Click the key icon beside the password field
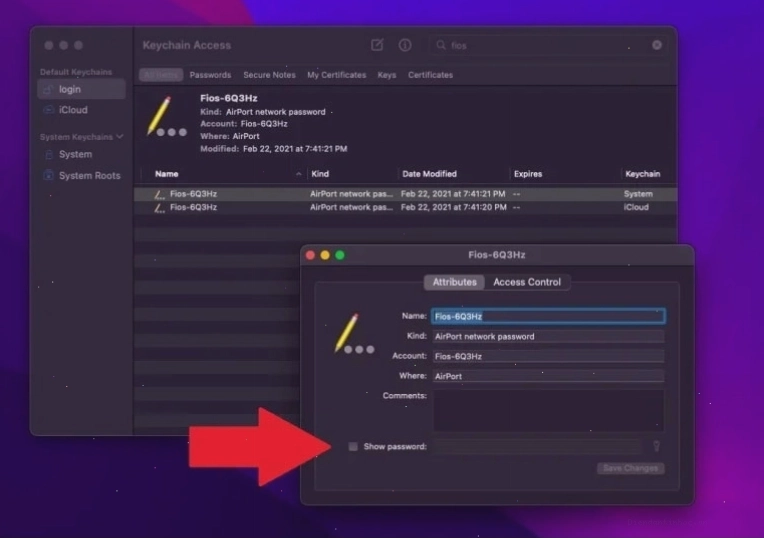This screenshot has height=539, width=764. (656, 446)
